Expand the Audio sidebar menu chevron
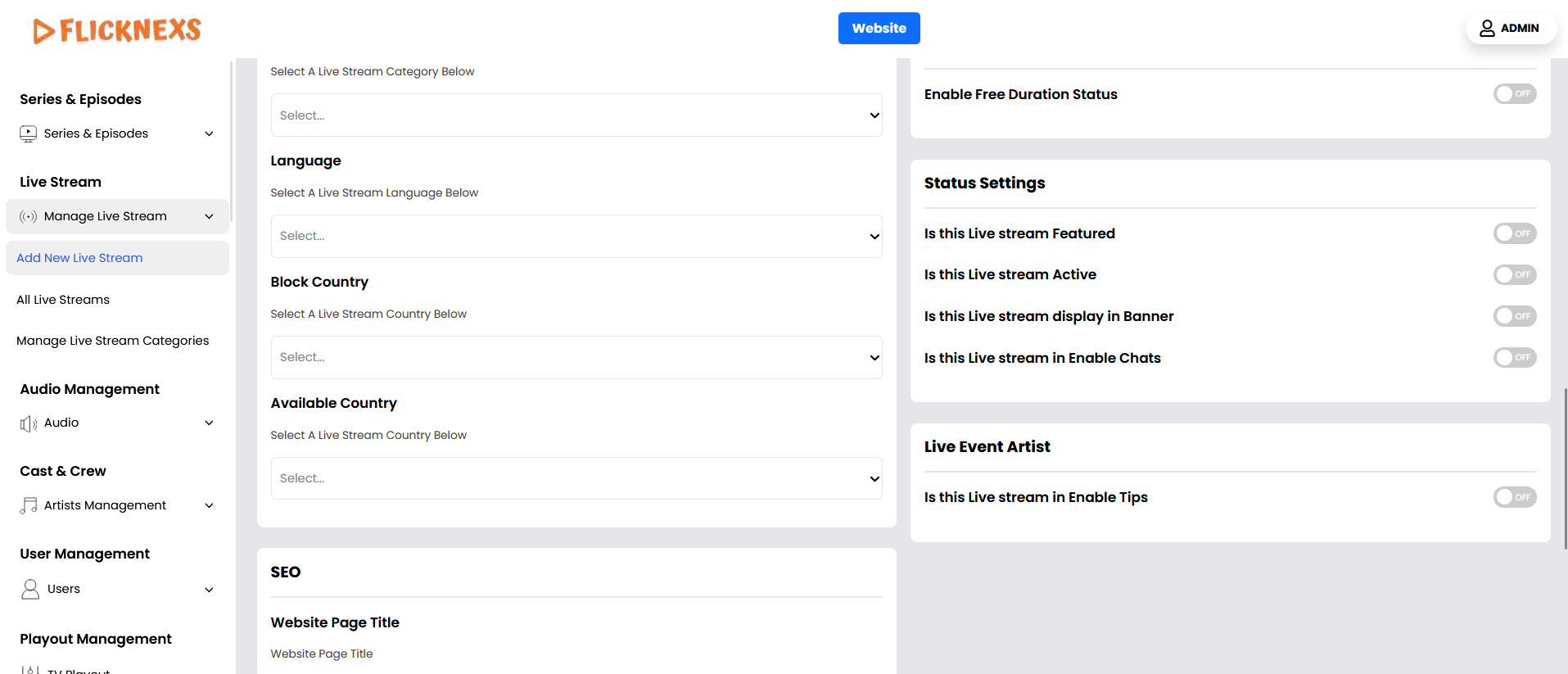This screenshot has height=674, width=1568. (x=209, y=423)
